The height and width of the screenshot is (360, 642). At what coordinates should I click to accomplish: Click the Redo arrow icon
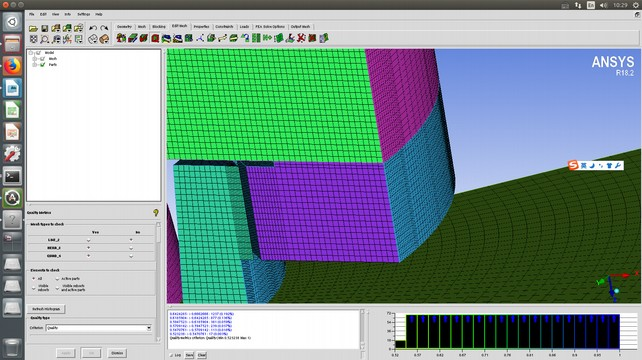(x=104, y=28)
